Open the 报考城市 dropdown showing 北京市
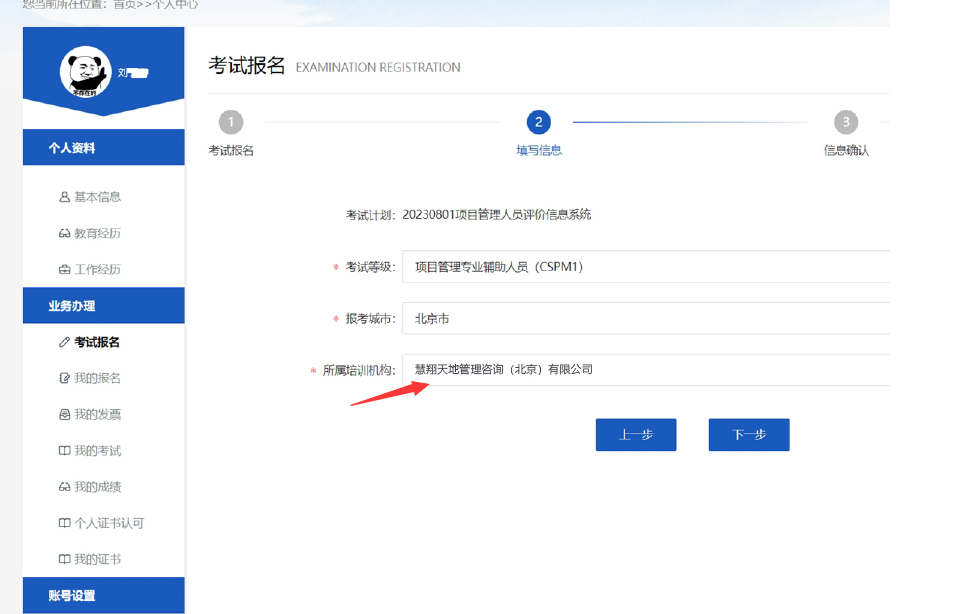 (646, 319)
